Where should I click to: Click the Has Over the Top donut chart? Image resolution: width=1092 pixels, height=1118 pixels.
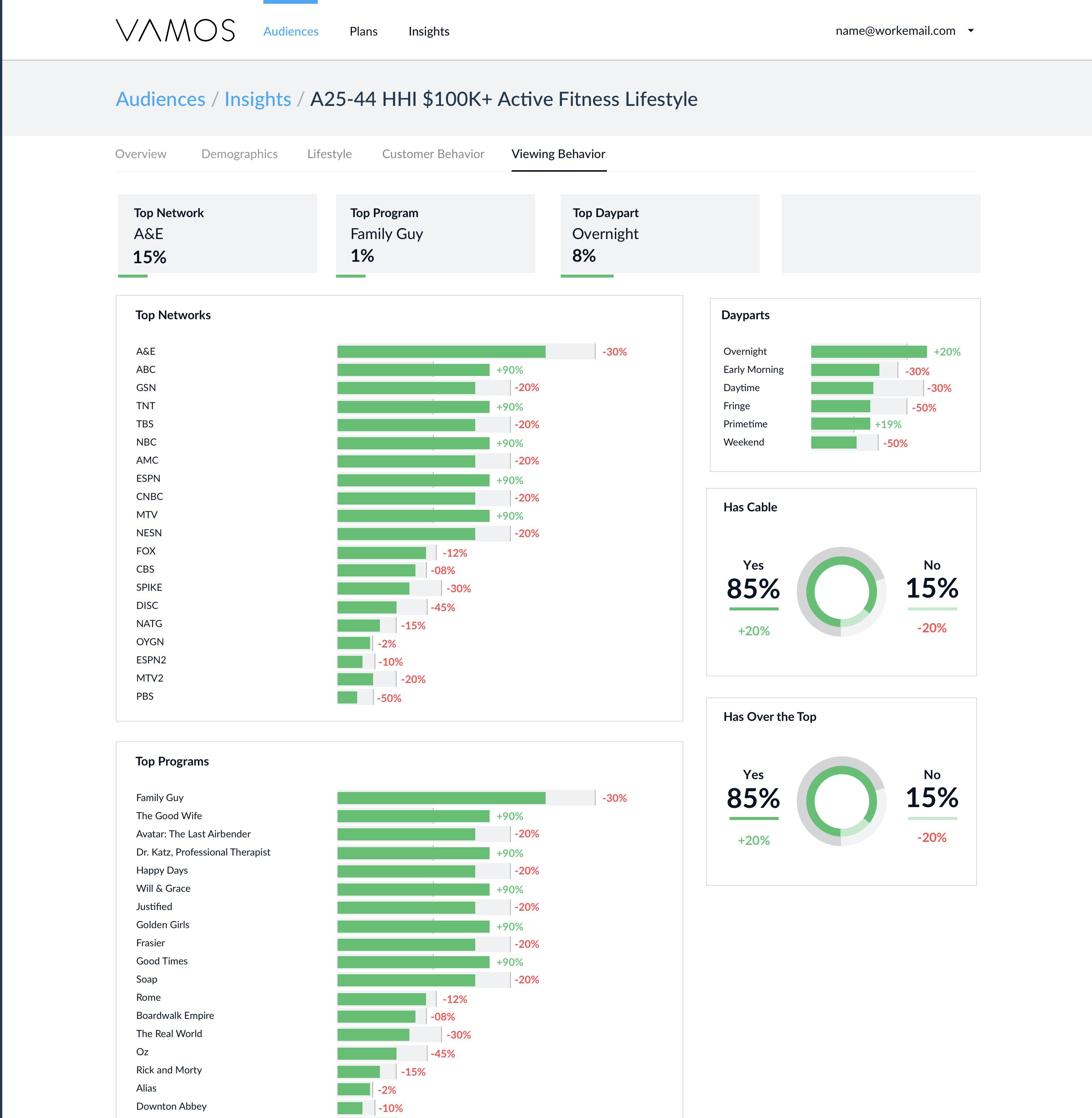tap(841, 801)
